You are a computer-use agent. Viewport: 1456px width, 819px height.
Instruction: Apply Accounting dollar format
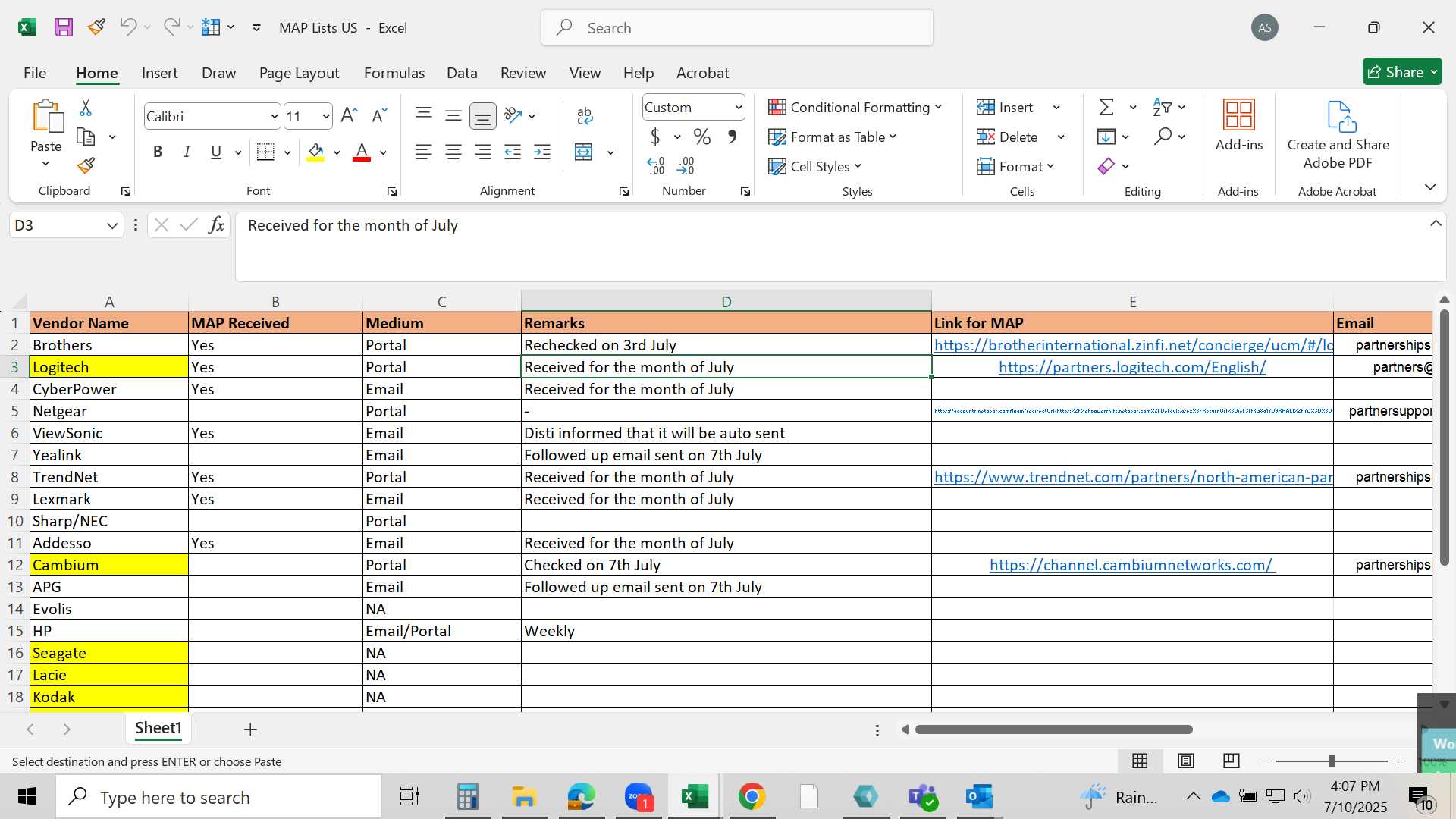click(655, 136)
